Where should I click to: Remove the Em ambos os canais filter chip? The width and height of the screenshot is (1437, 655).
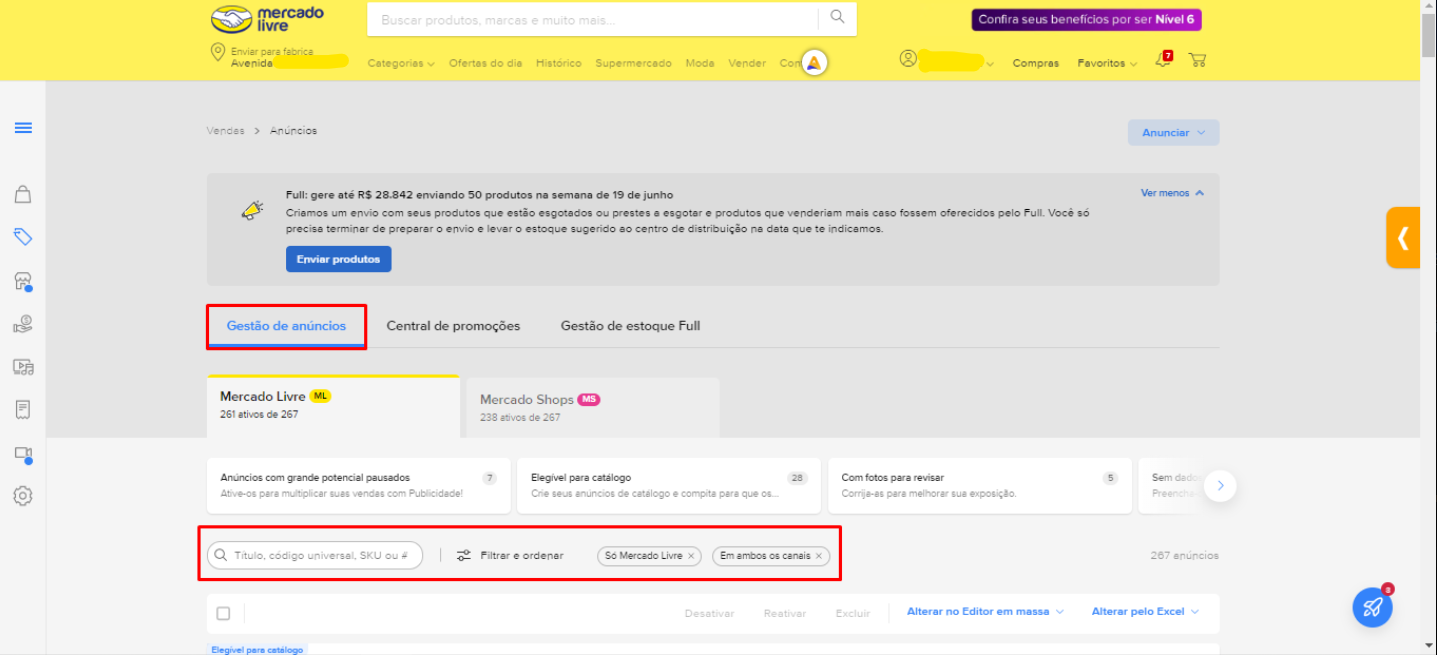[818, 555]
